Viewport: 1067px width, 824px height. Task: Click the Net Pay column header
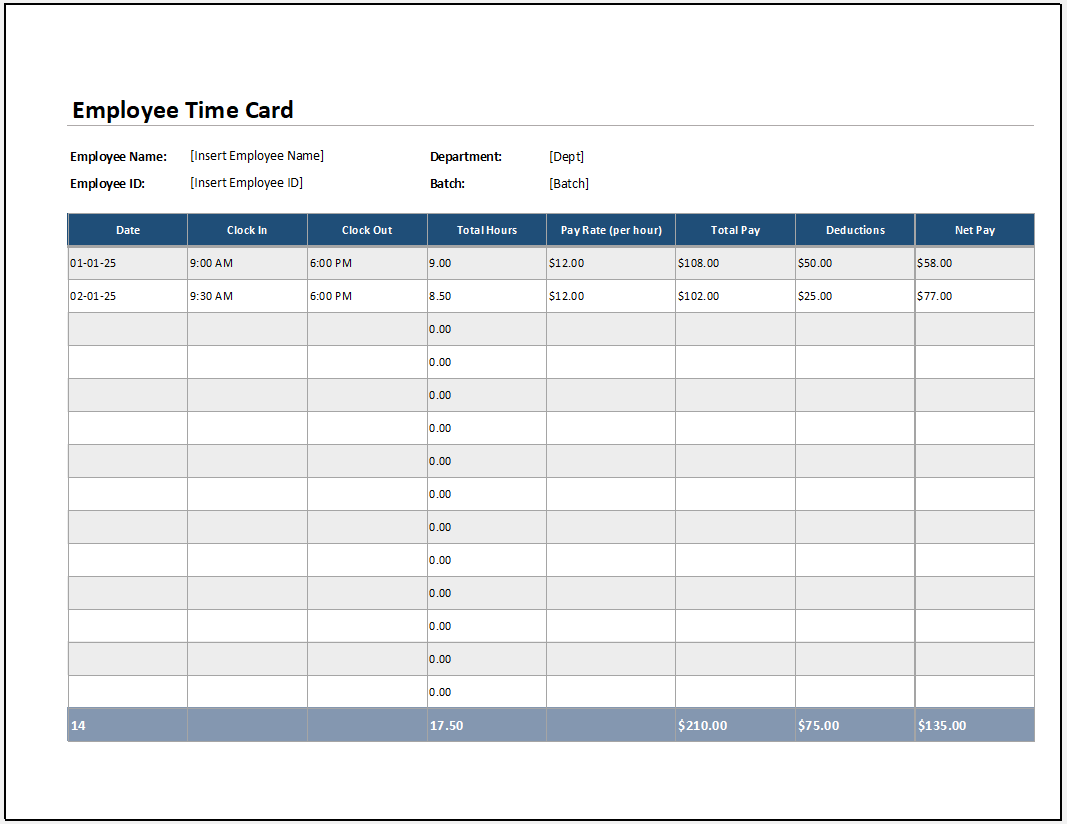pos(974,229)
